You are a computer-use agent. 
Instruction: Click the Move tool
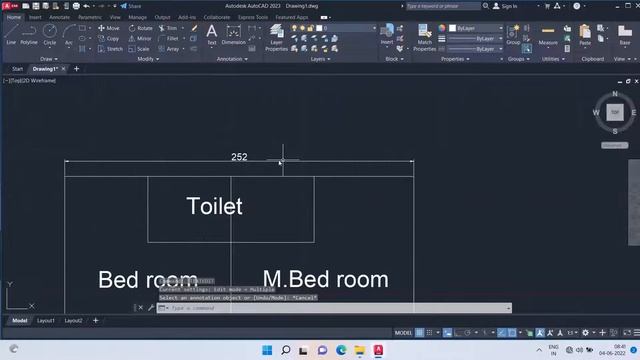(109, 28)
